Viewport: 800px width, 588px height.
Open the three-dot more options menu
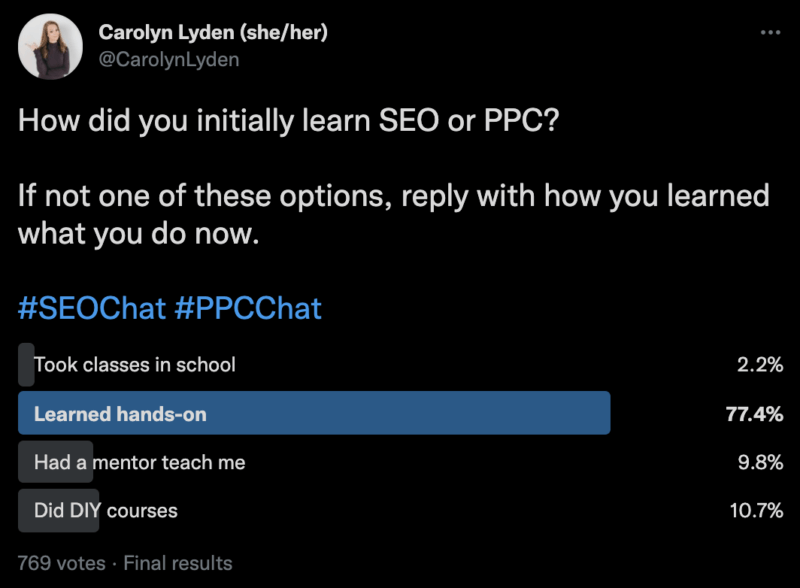[769, 33]
